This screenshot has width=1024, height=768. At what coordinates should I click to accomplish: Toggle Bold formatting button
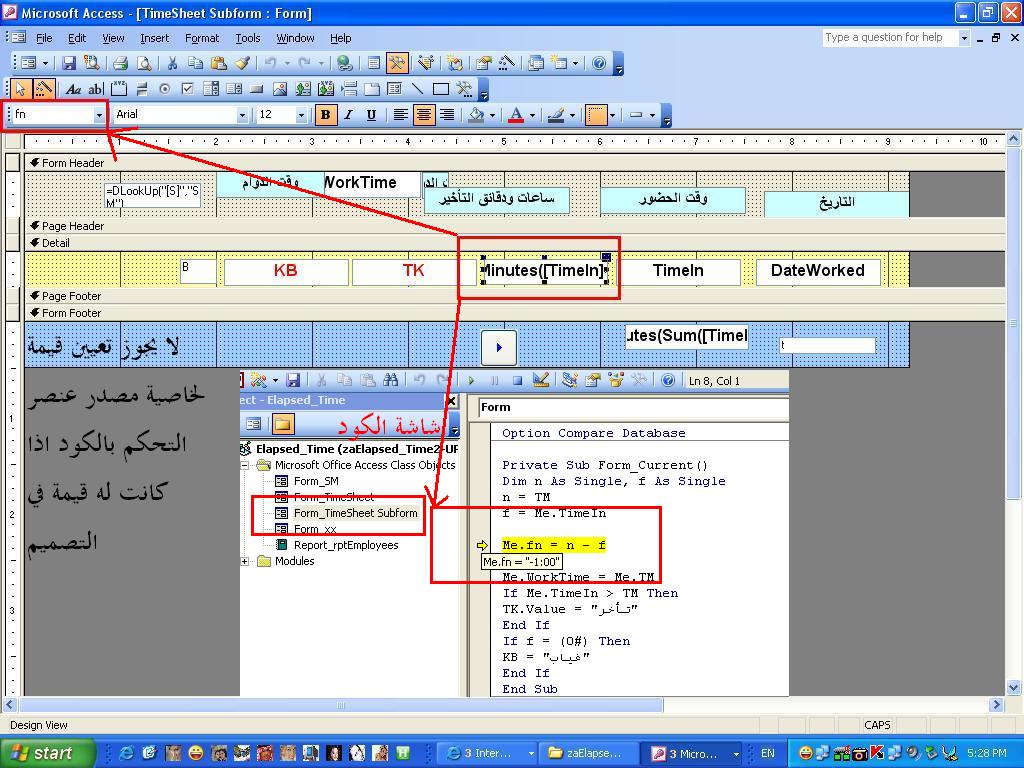tap(325, 115)
